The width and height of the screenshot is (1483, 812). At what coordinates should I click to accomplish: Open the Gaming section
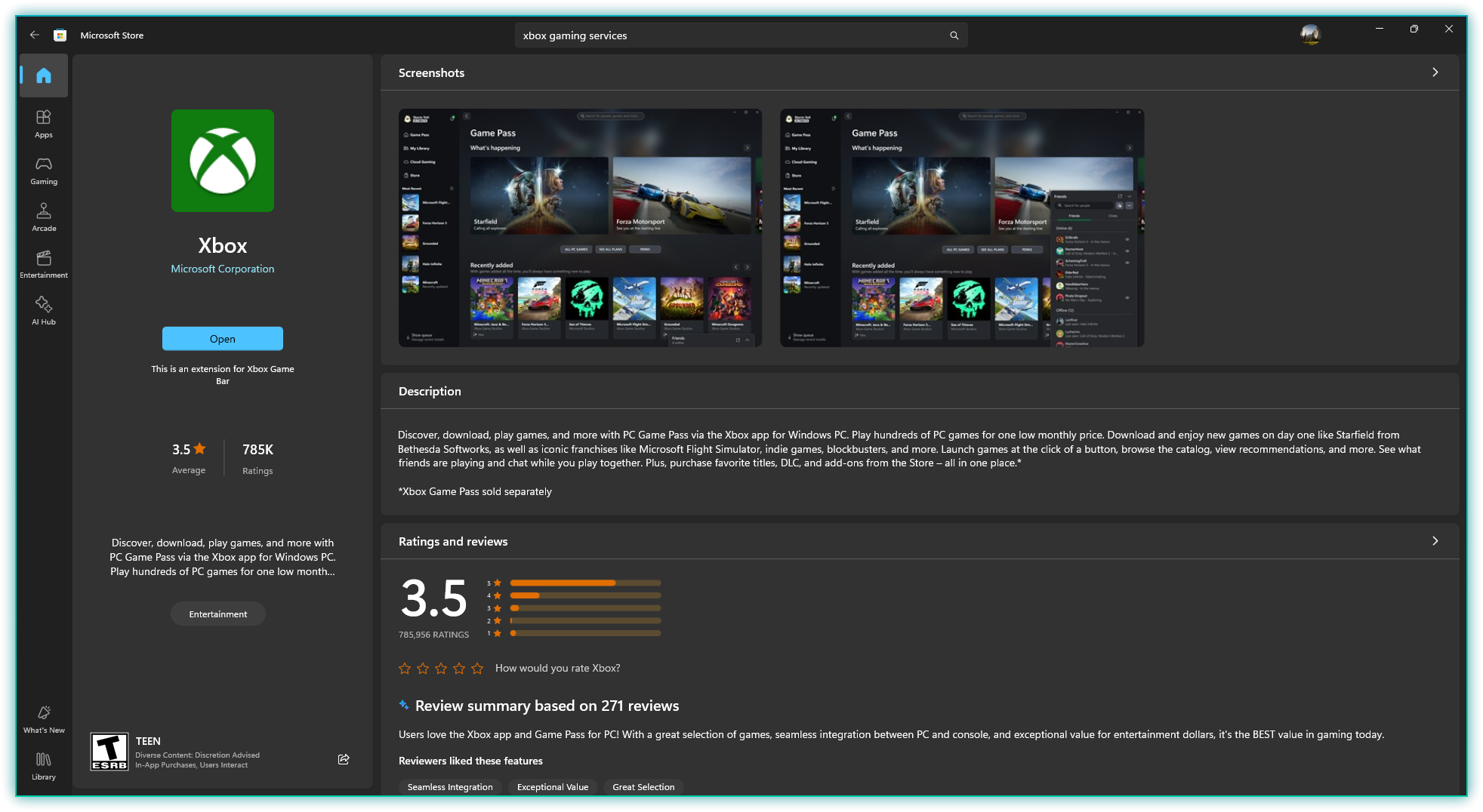pyautogui.click(x=44, y=170)
